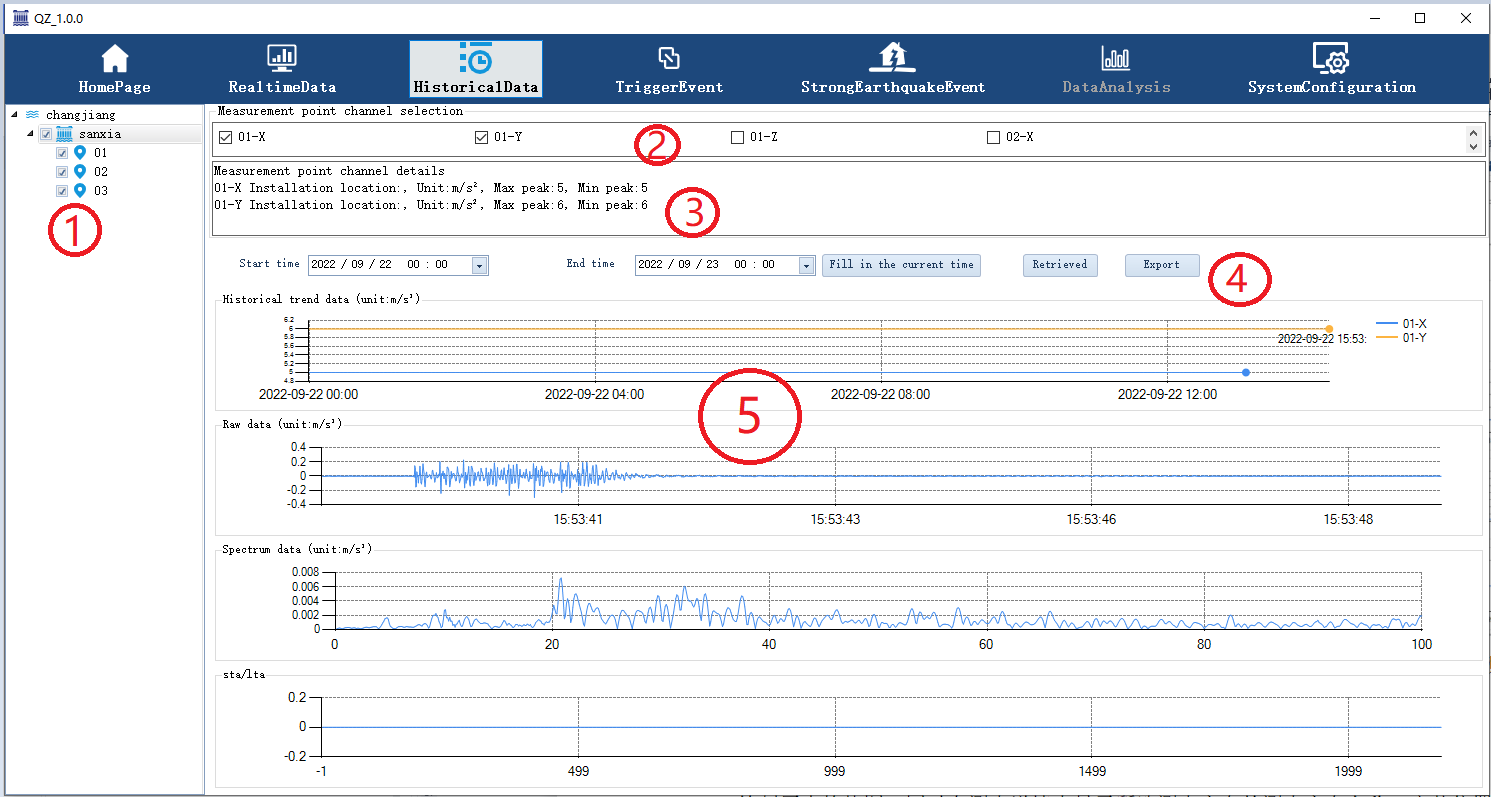Select the sanxia tree label
This screenshot has height=797, width=1491.
[x=100, y=134]
